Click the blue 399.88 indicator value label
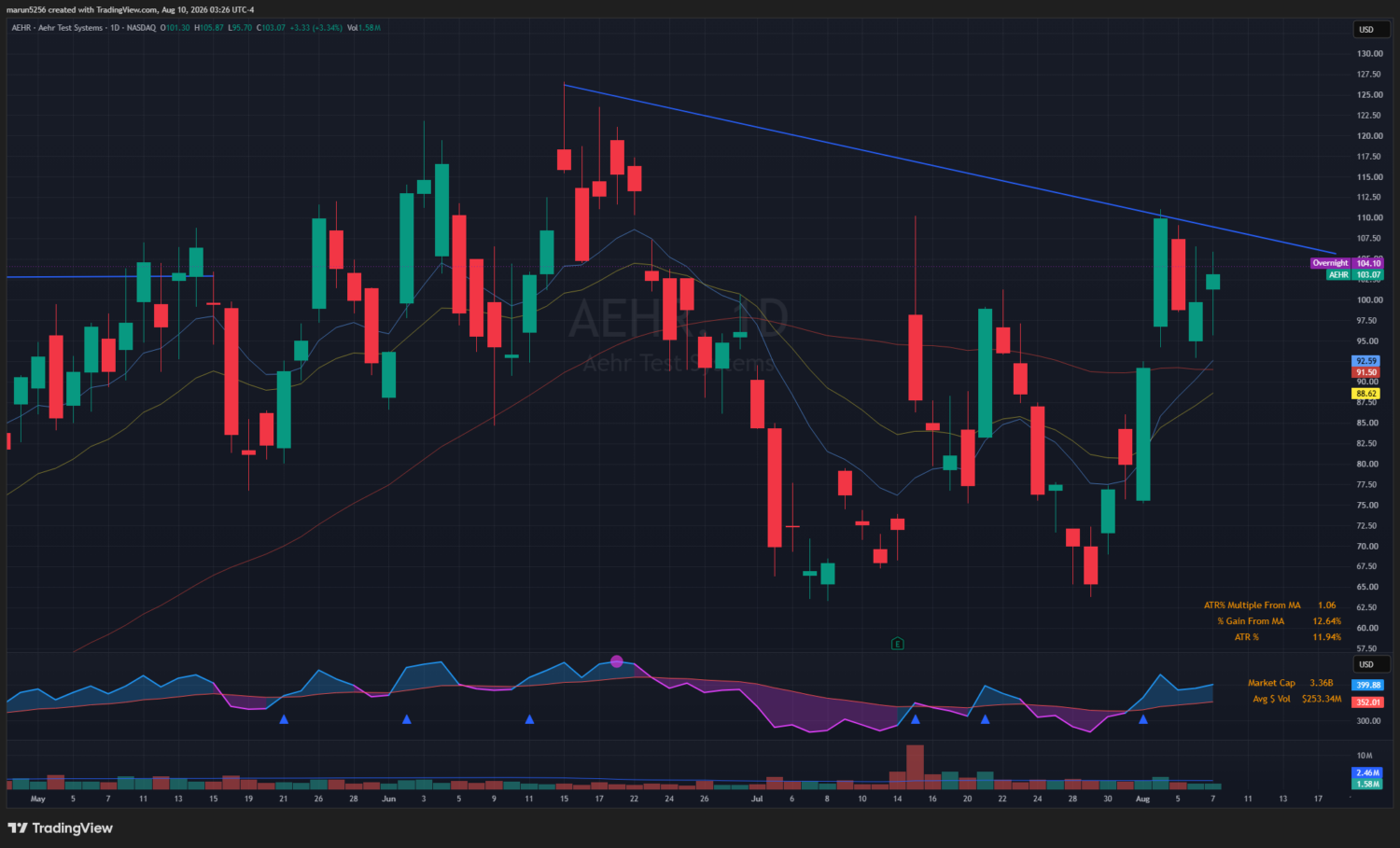Image resolution: width=1400 pixels, height=848 pixels. click(x=1368, y=685)
